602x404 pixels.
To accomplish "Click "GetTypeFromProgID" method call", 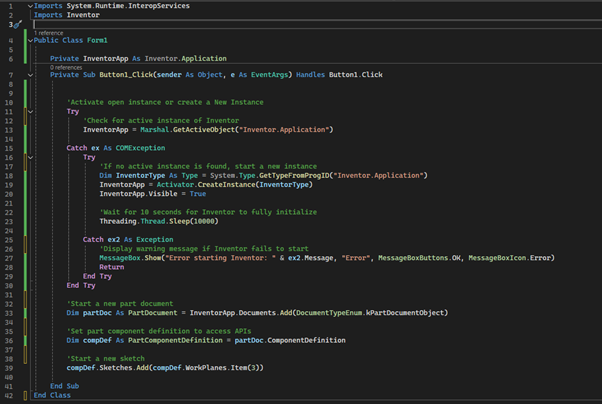I will click(x=294, y=176).
